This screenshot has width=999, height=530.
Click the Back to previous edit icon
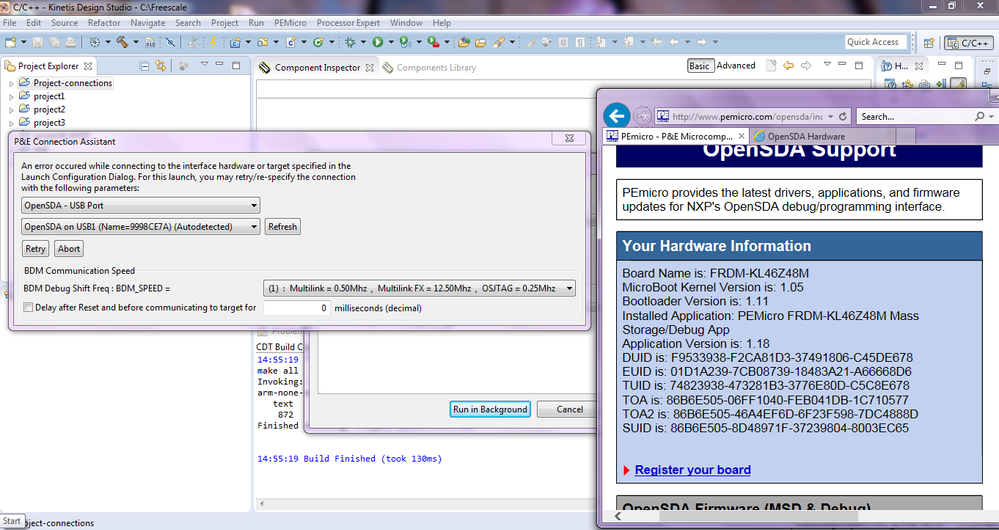click(x=657, y=42)
